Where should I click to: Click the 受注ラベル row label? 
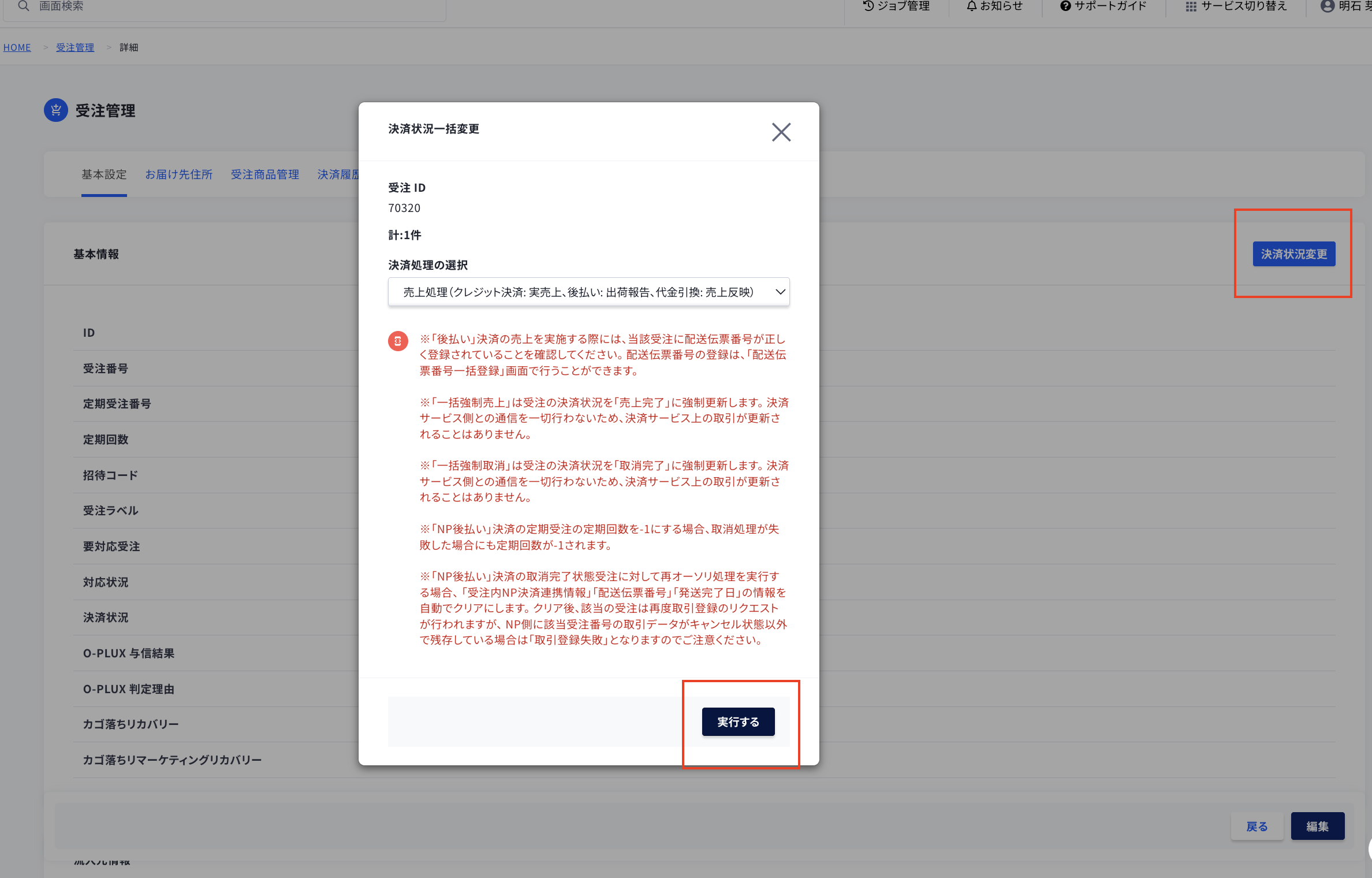pos(111,511)
